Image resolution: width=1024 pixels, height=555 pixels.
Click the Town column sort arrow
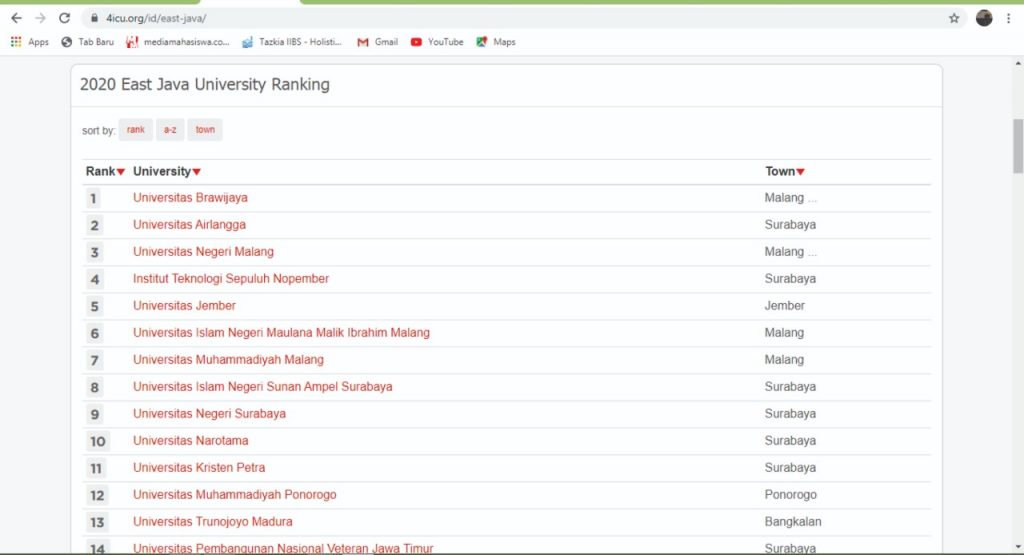point(801,172)
